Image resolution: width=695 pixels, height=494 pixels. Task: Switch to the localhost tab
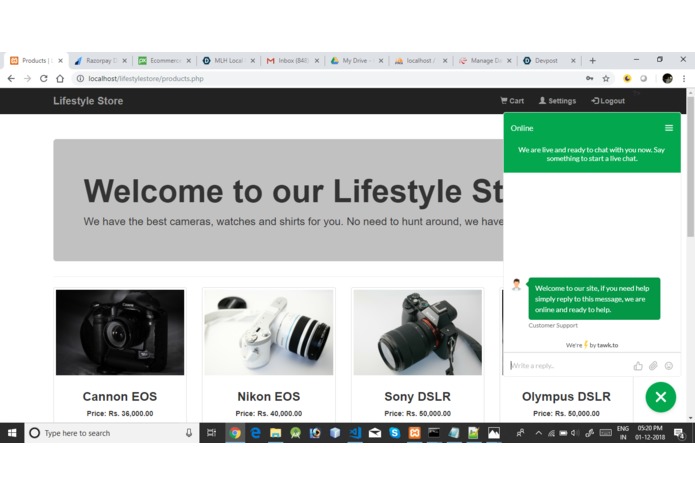(419, 61)
